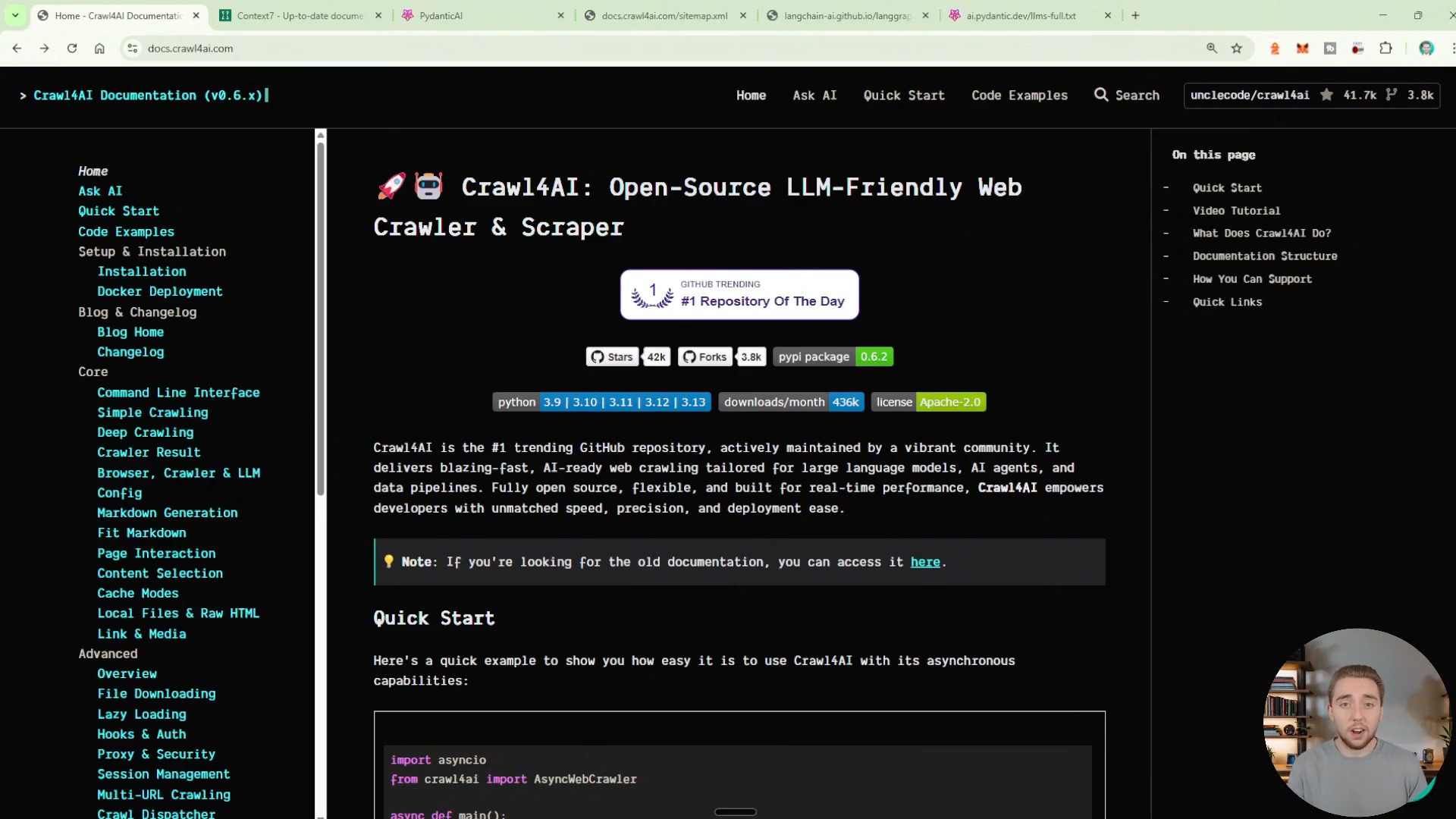Open Ask AI in the left sidebar
The height and width of the screenshot is (819, 1456).
[x=100, y=191]
